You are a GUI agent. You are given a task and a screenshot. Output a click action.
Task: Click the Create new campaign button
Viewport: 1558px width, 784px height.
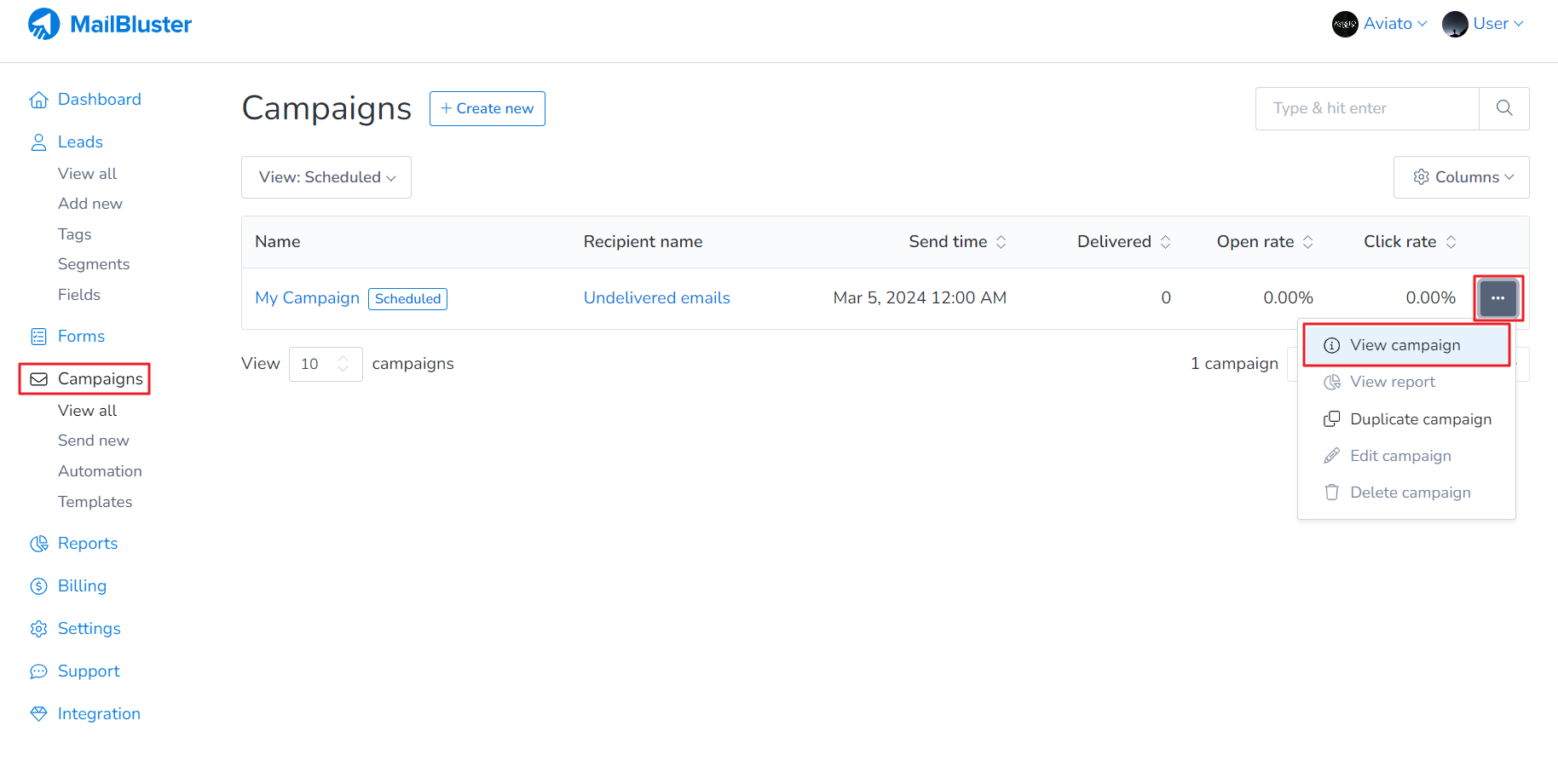tap(487, 109)
